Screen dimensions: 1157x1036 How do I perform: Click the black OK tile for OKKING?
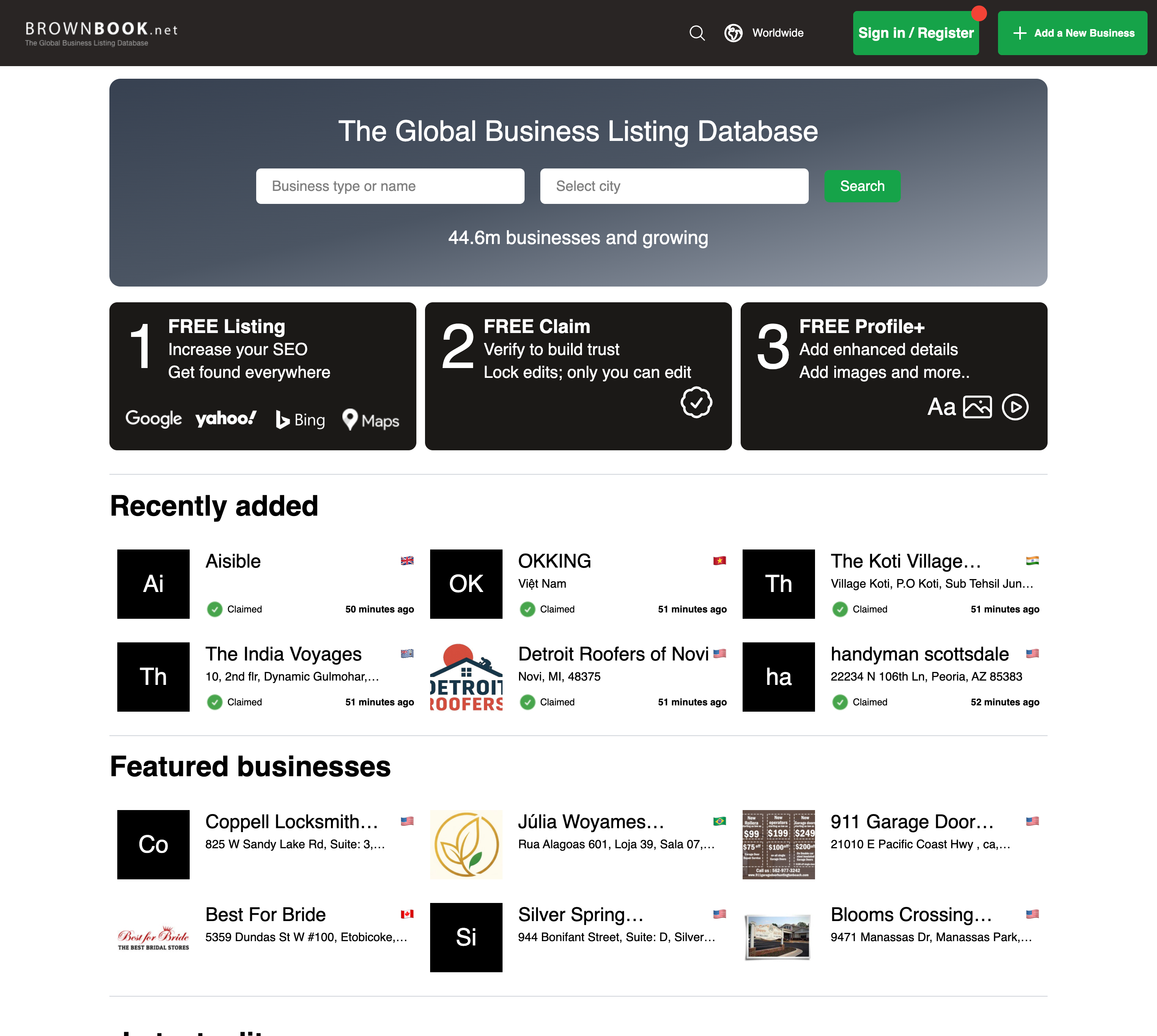pos(466,584)
